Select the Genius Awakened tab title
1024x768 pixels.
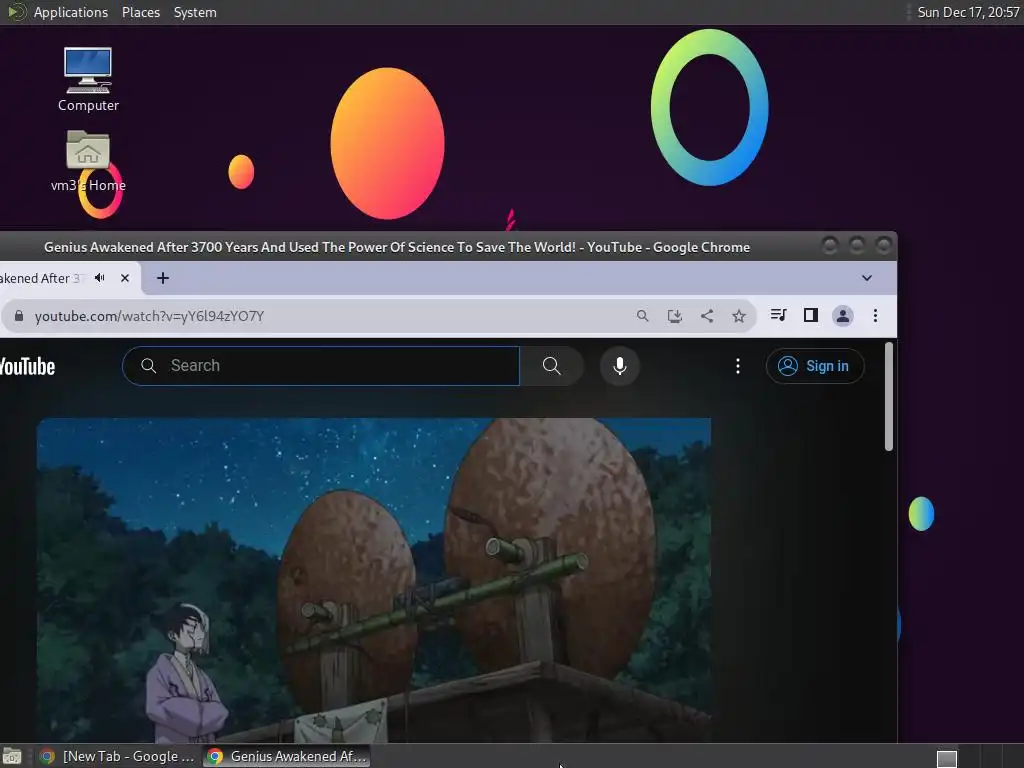pyautogui.click(x=40, y=278)
